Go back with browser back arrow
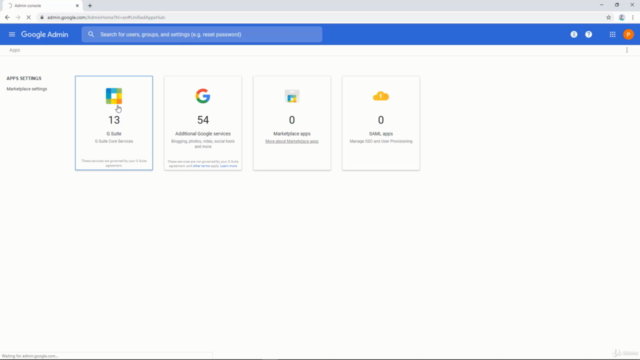This screenshot has width=640, height=360. tap(7, 17)
